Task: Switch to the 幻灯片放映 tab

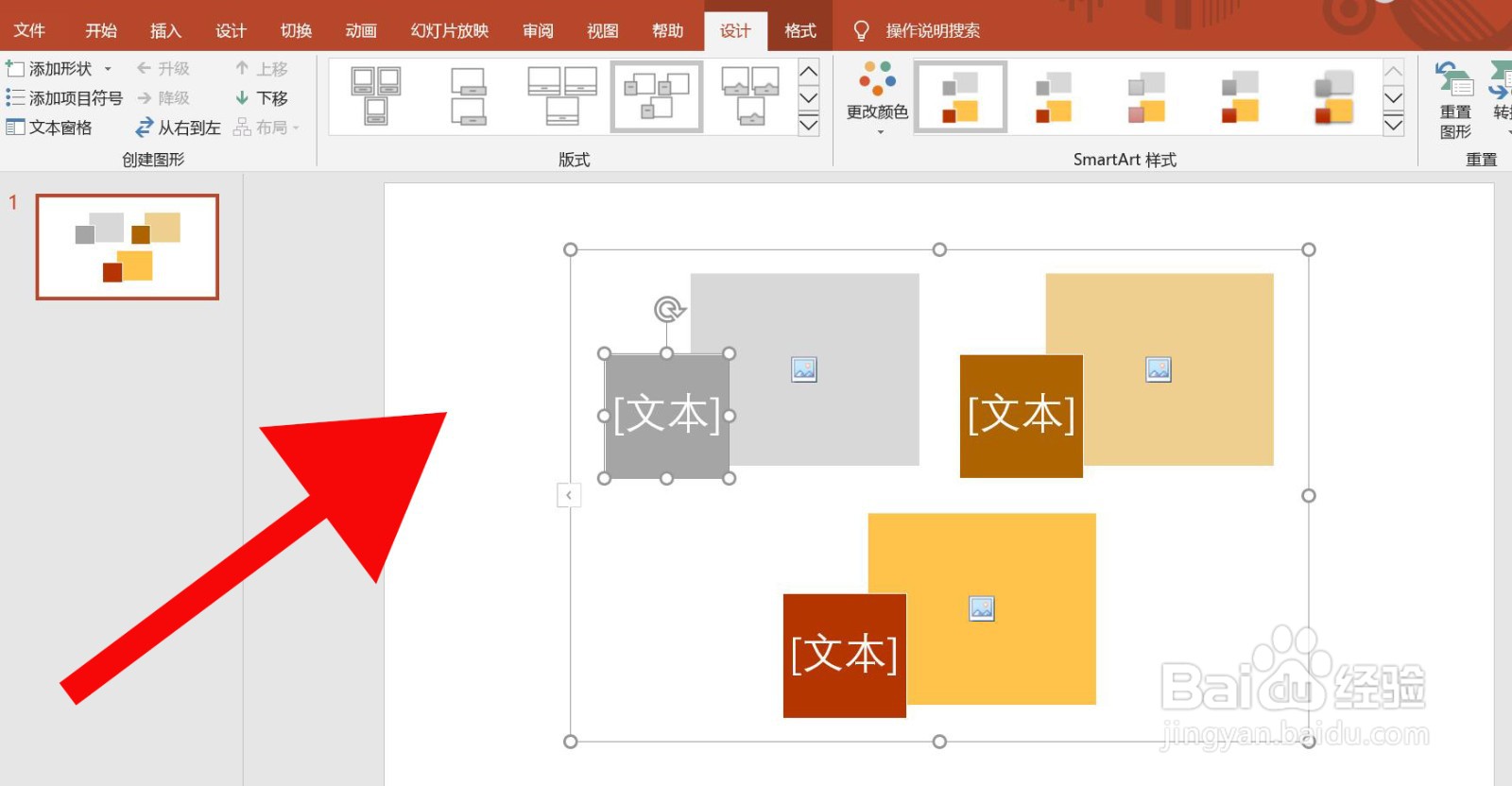Action: (450, 30)
